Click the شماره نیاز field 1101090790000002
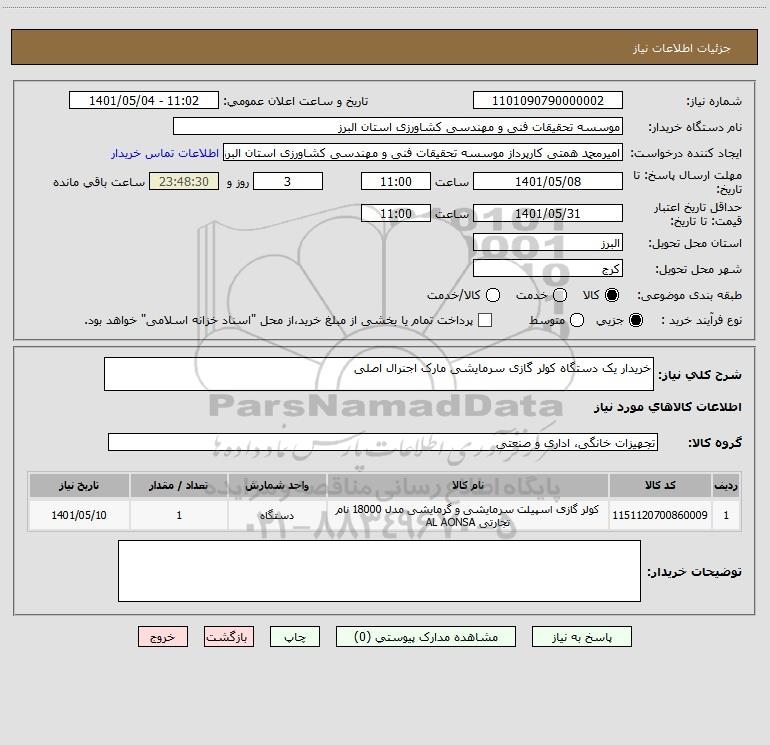This screenshot has width=770, height=745. pos(548,101)
